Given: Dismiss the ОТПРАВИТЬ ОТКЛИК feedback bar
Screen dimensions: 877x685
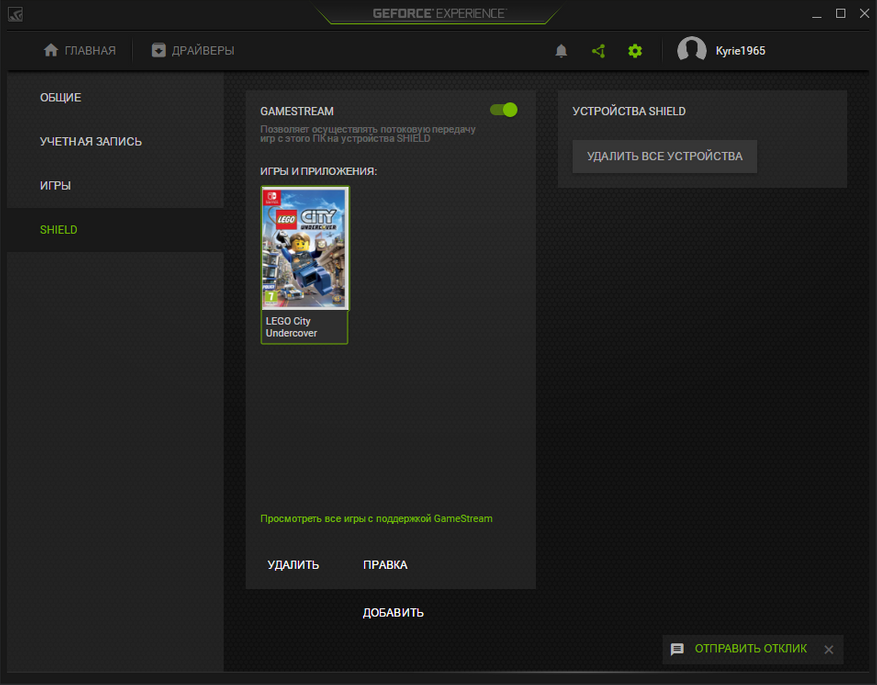Looking at the screenshot, I should [x=828, y=649].
